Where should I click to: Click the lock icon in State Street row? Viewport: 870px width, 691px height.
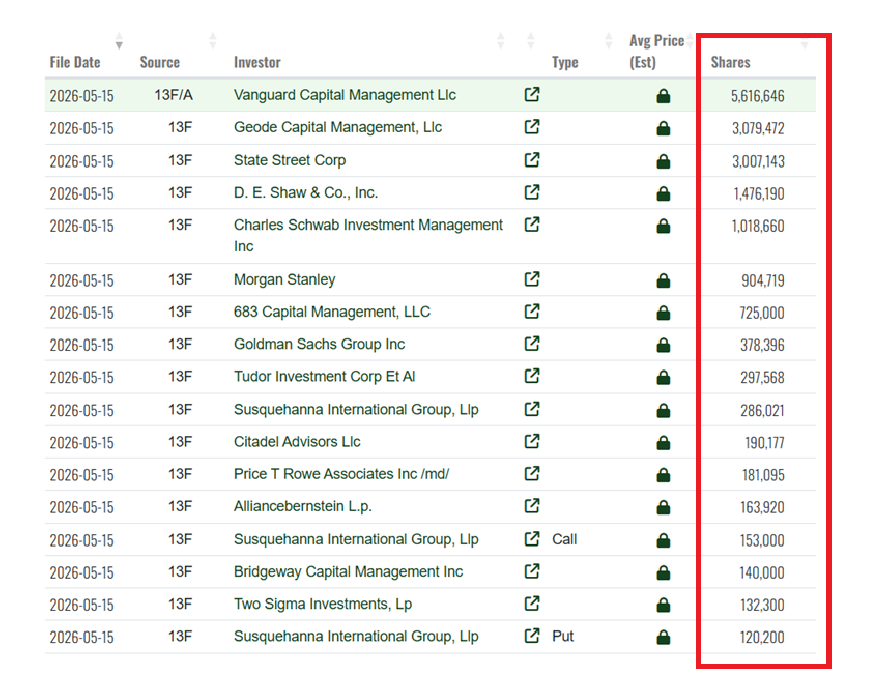[x=663, y=162]
